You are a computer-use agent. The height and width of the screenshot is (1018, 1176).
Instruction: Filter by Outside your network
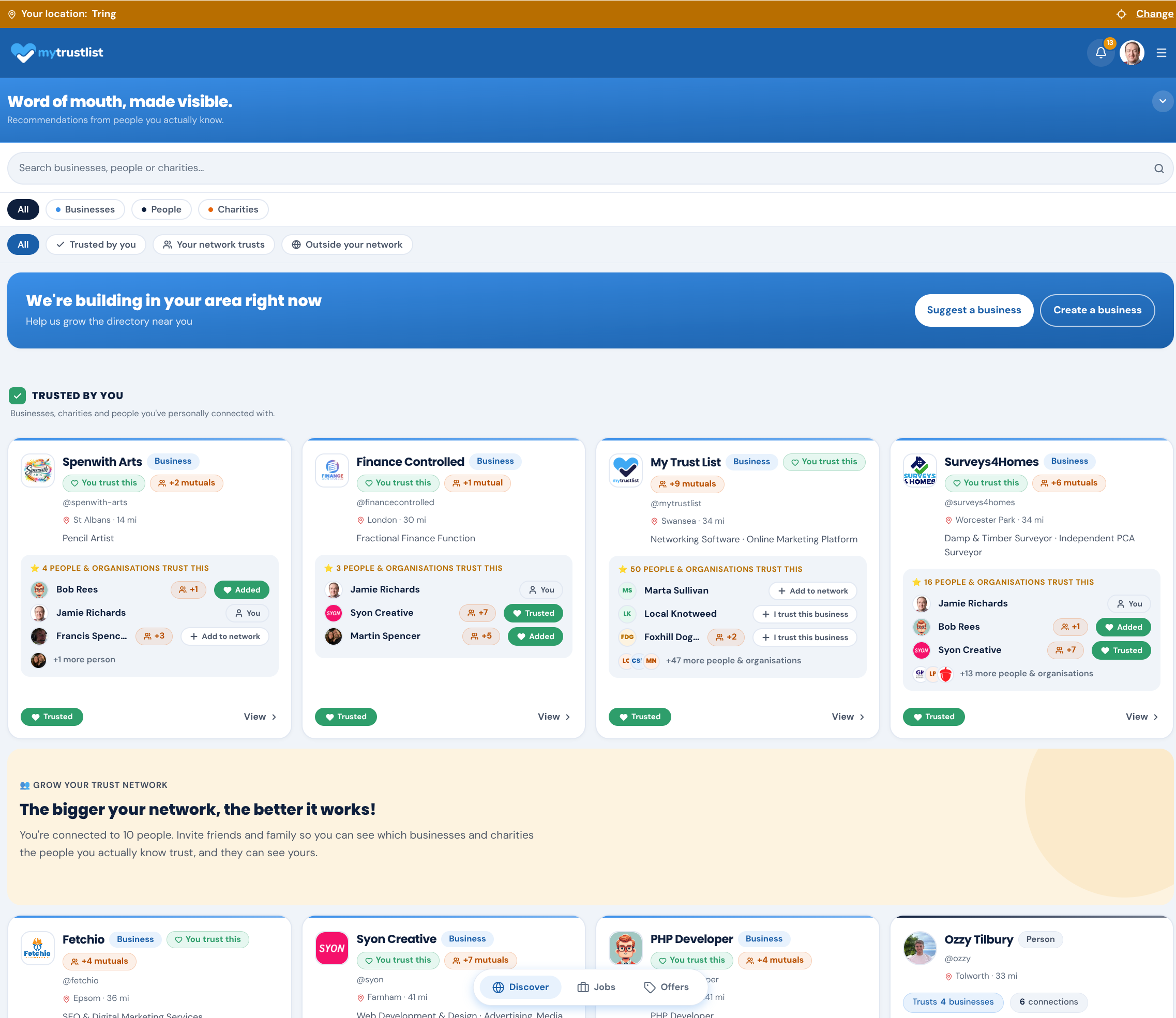(x=347, y=245)
